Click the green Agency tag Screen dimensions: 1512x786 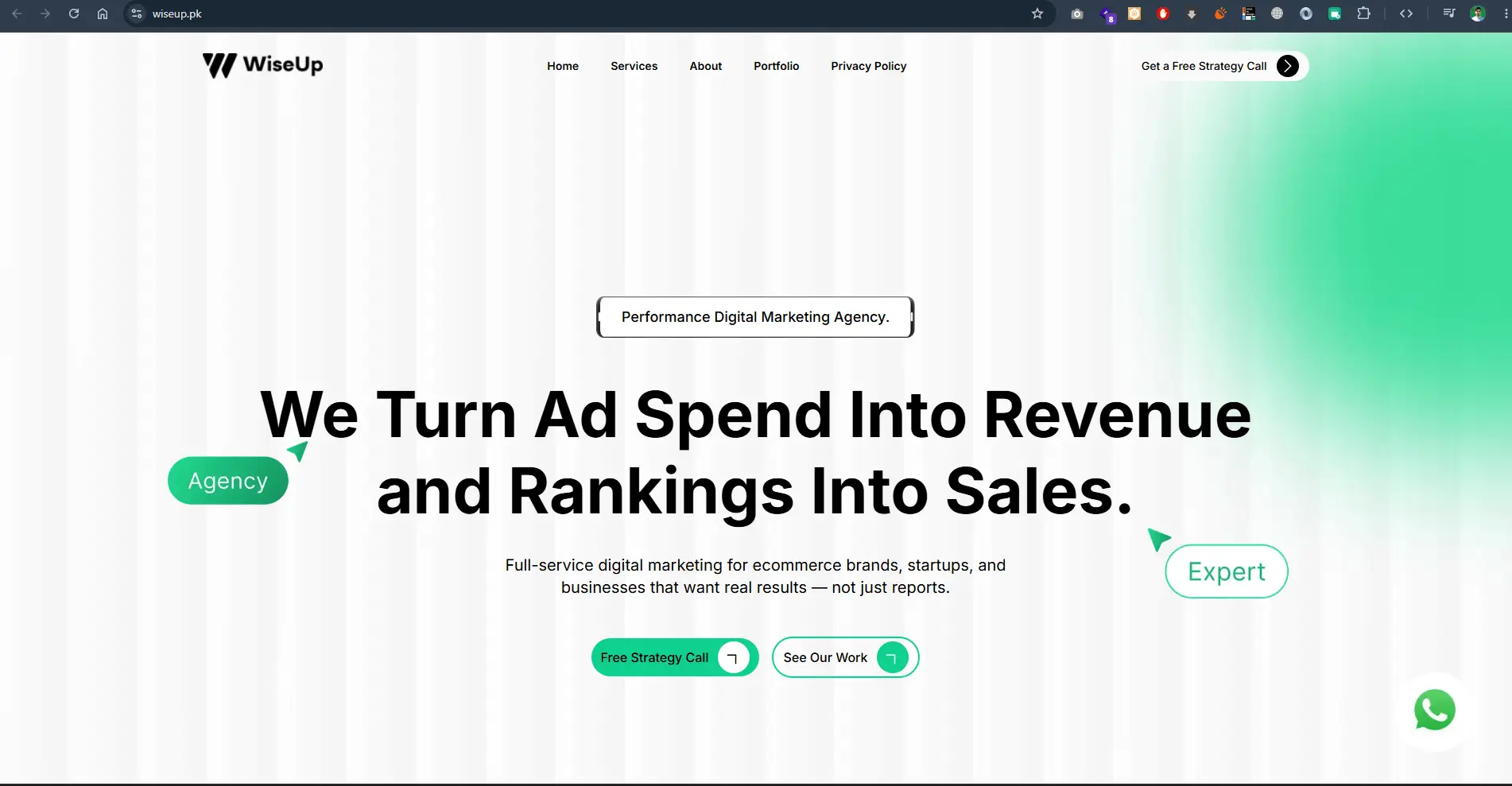point(228,481)
